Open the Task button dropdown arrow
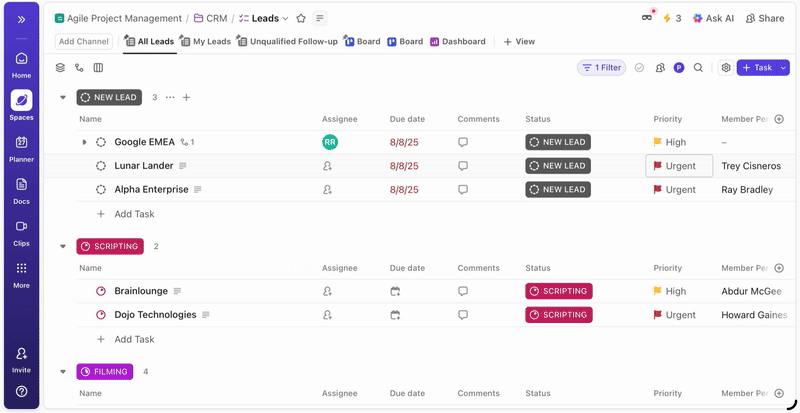Image resolution: width=800 pixels, height=413 pixels. tap(783, 68)
